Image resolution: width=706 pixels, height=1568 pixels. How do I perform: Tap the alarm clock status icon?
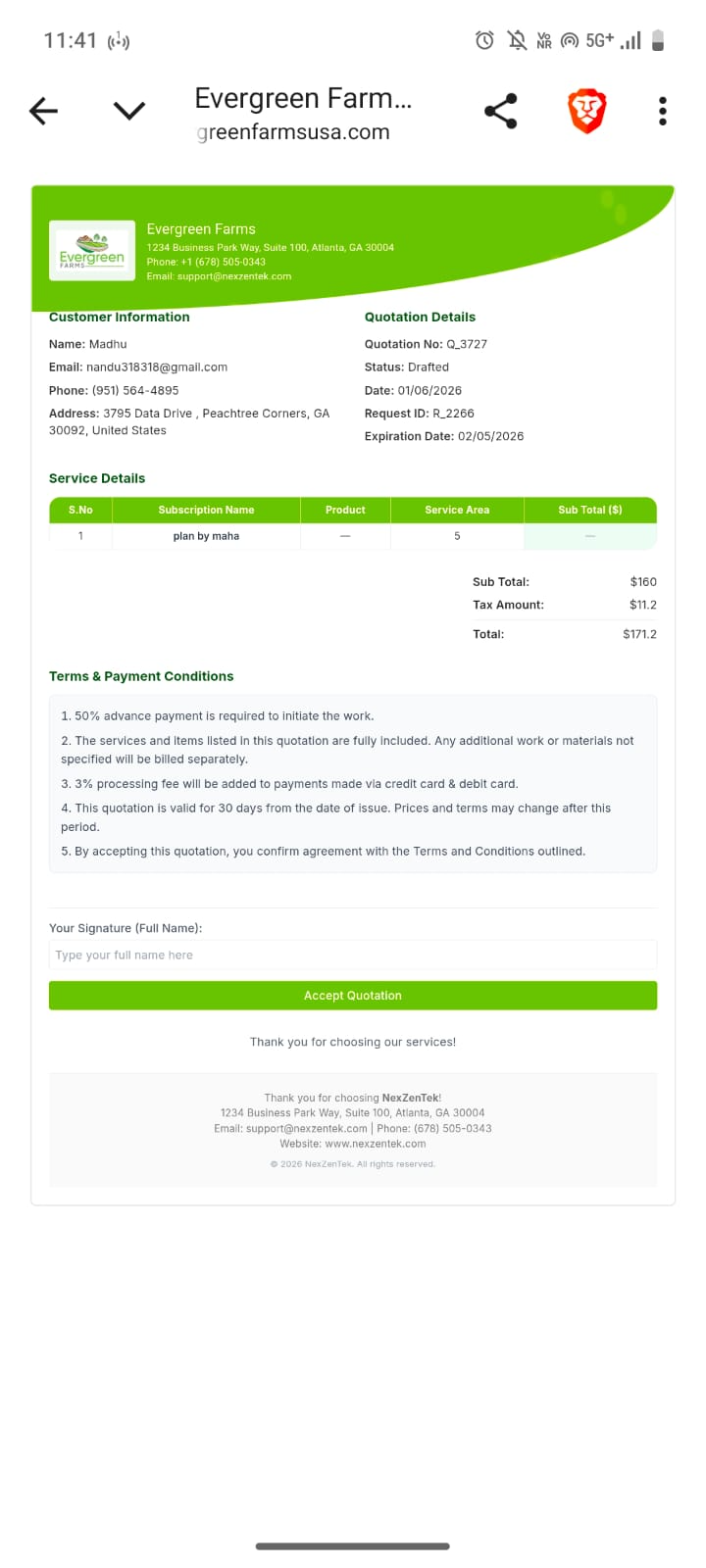coord(484,40)
